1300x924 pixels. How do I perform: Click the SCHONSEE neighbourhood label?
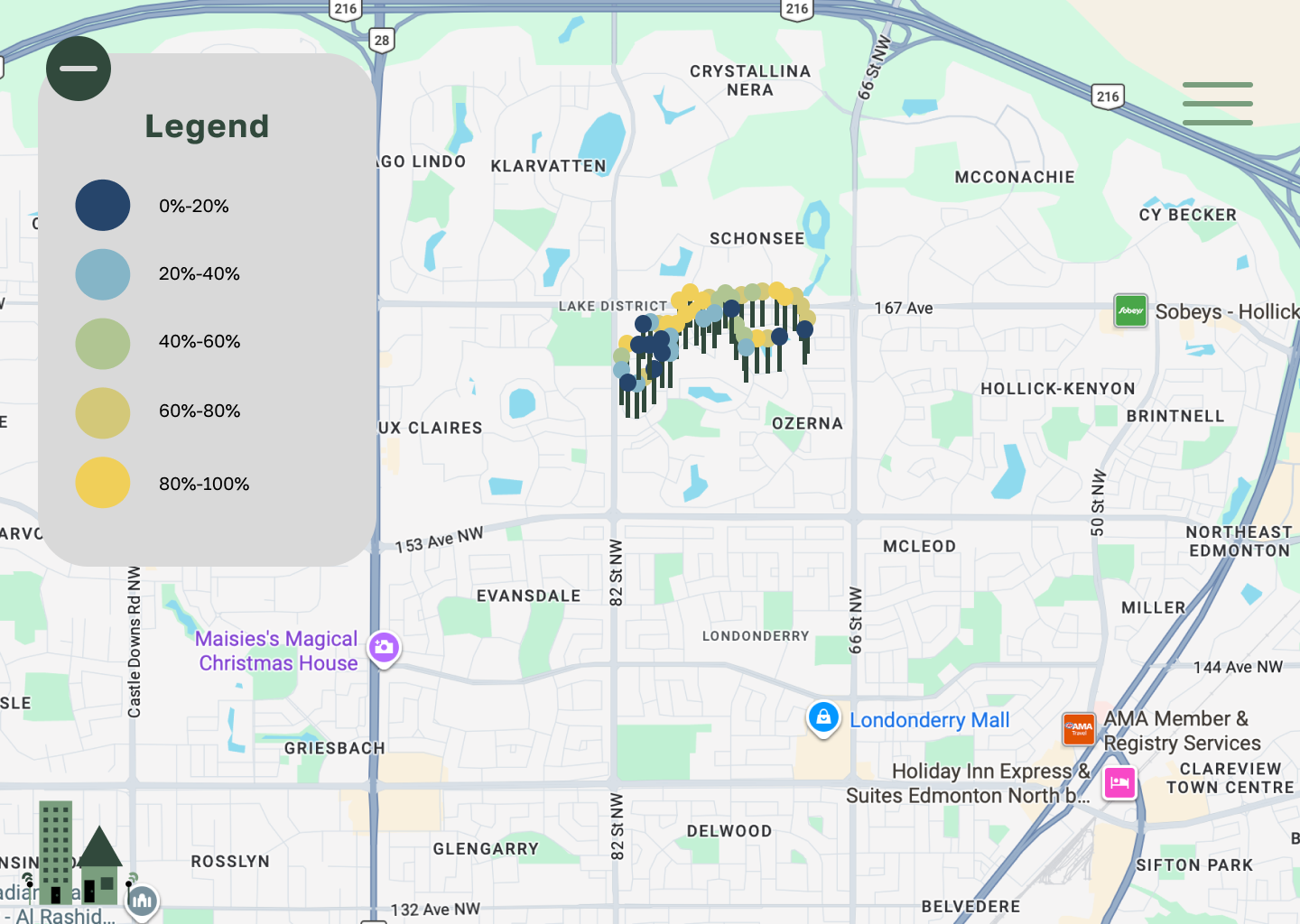click(x=757, y=238)
